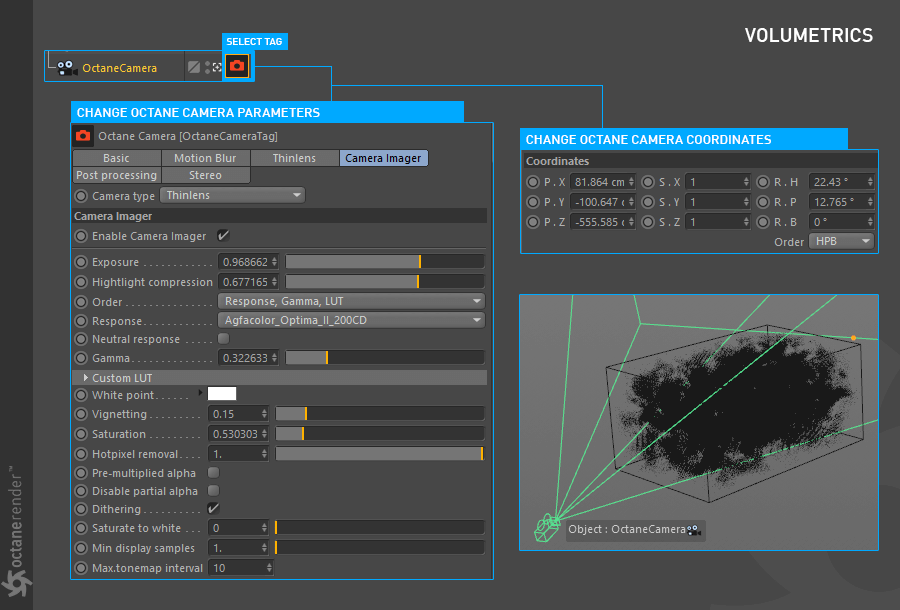The height and width of the screenshot is (610, 900).
Task: Toggle Neutral response checkbox
Action: [x=223, y=339]
